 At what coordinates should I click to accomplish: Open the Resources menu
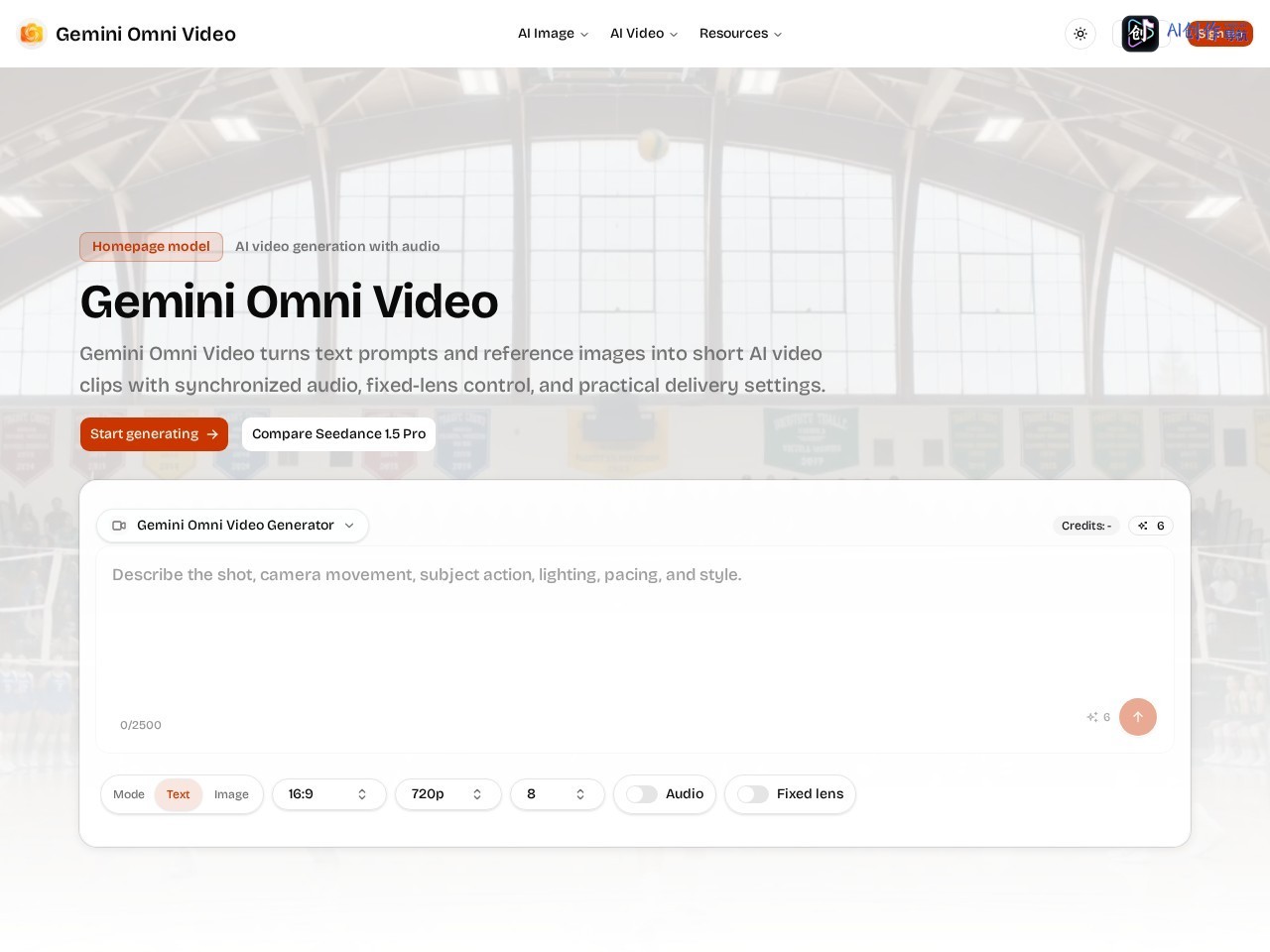click(x=740, y=34)
